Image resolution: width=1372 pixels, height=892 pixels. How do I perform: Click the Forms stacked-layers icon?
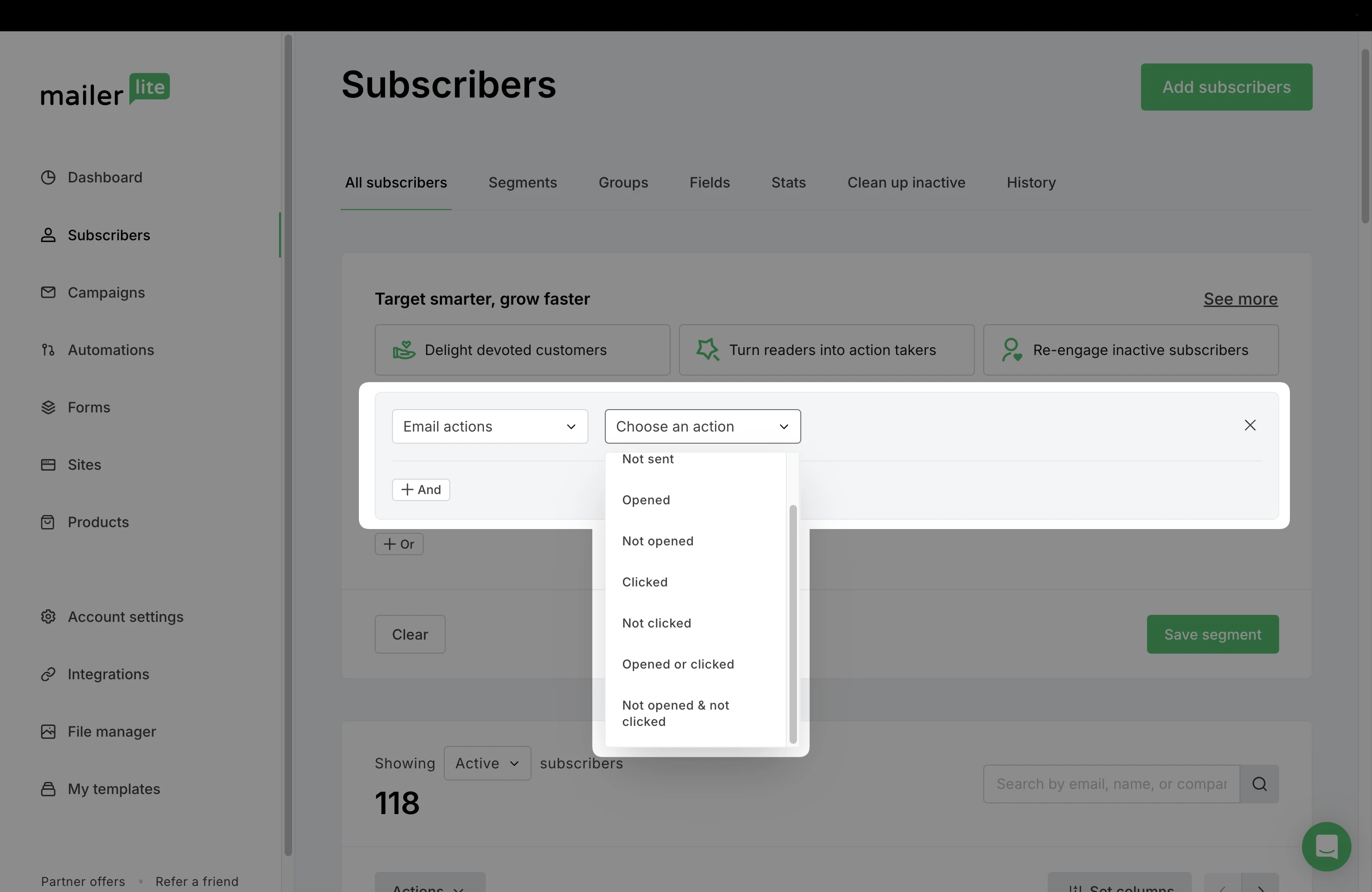coord(49,407)
